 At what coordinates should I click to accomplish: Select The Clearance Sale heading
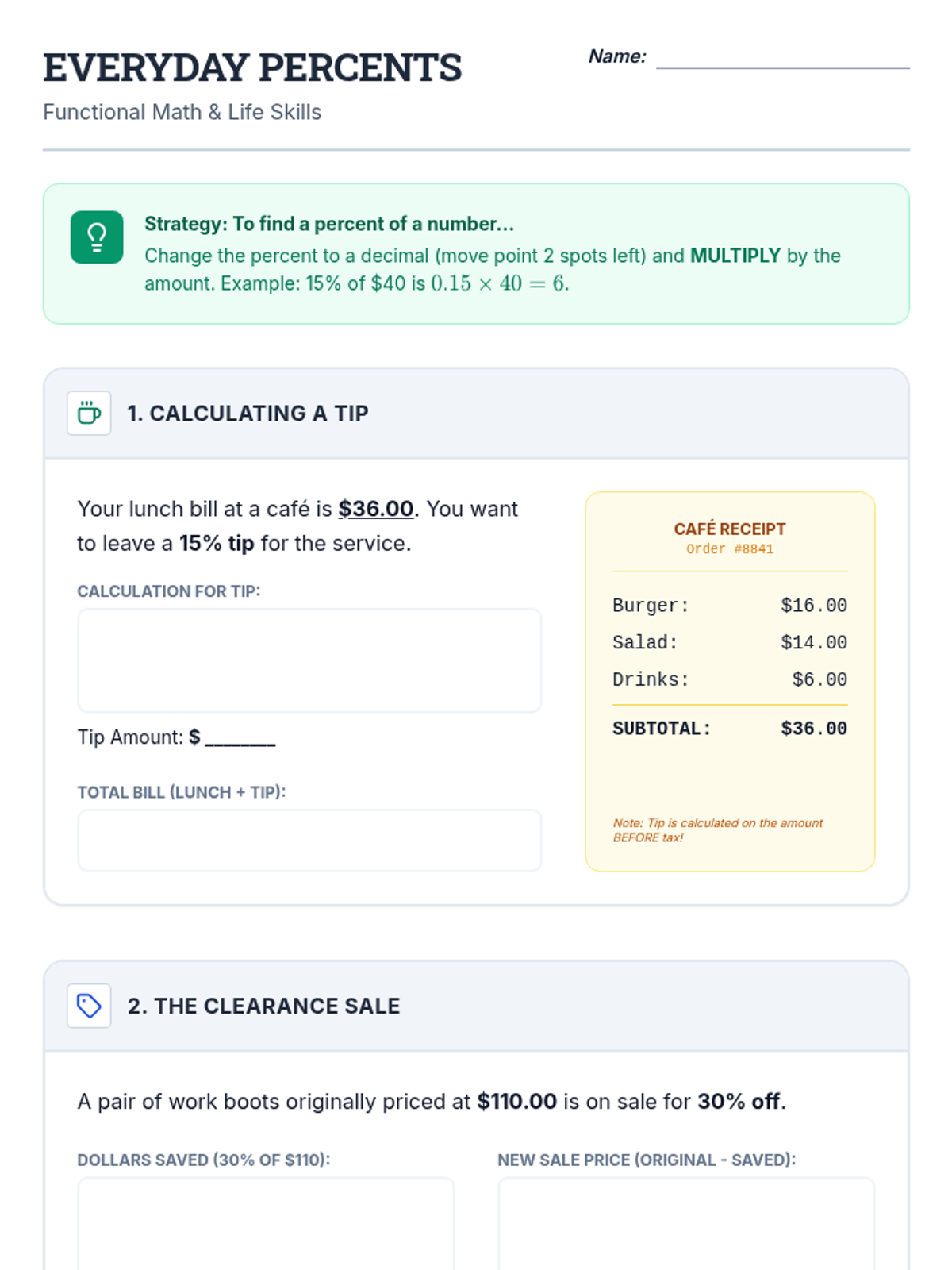[x=263, y=1006]
